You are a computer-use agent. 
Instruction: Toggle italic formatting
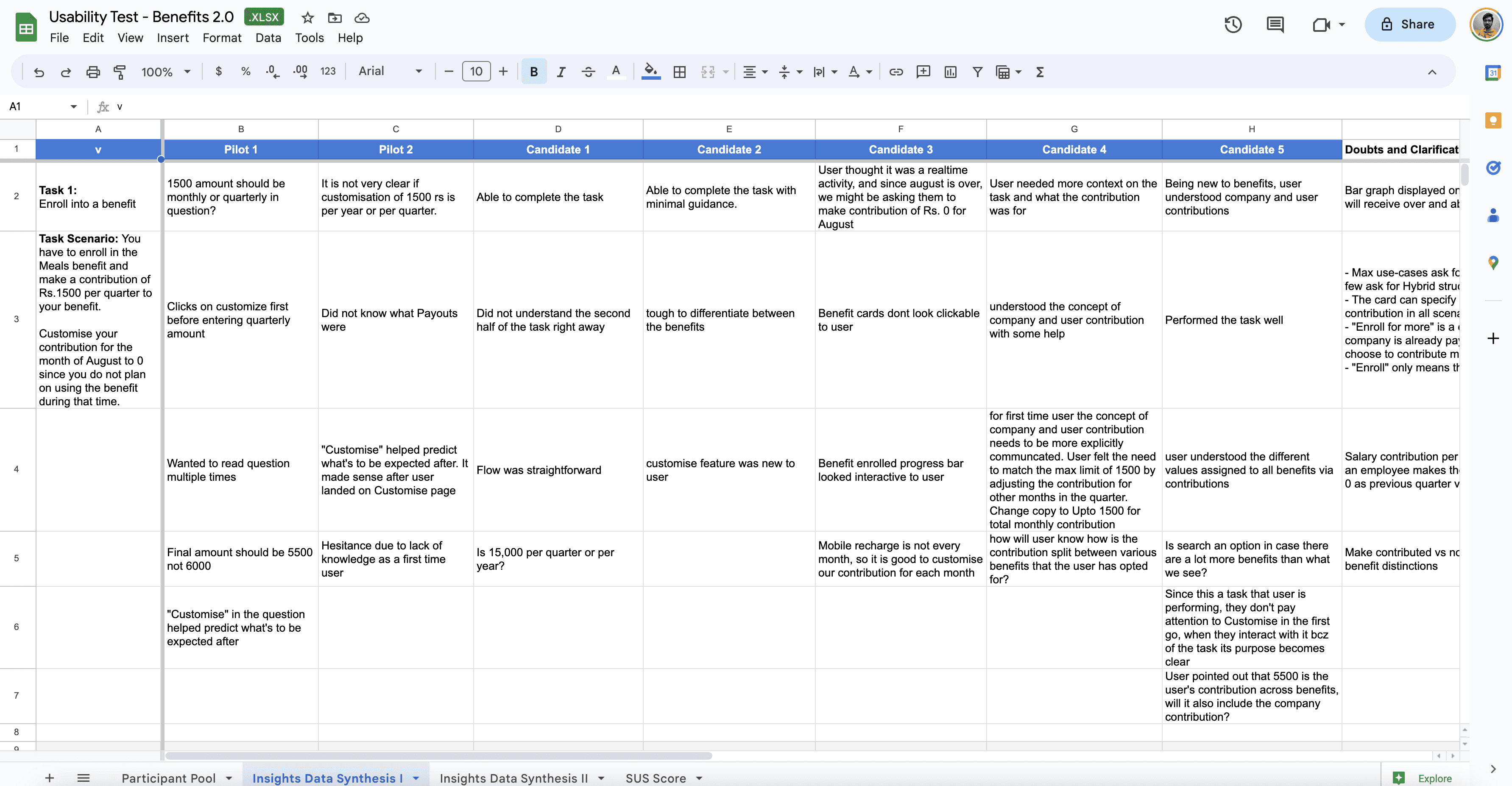pyautogui.click(x=561, y=72)
